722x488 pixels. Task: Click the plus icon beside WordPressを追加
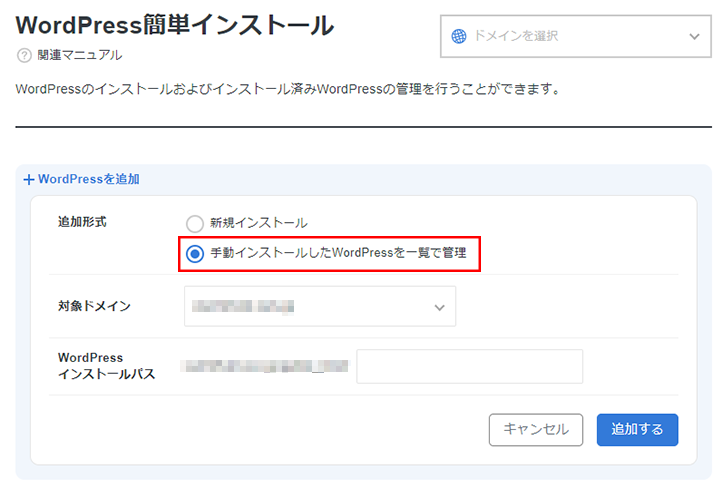29,180
